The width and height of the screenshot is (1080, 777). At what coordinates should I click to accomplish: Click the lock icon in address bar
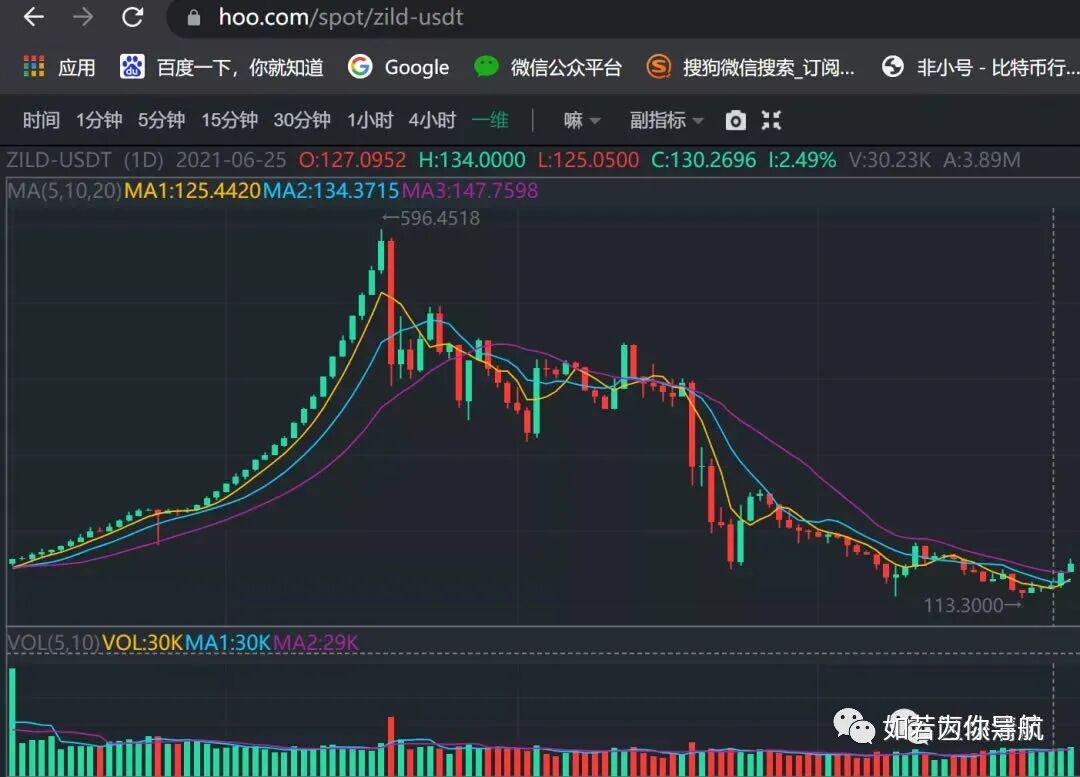(x=194, y=17)
